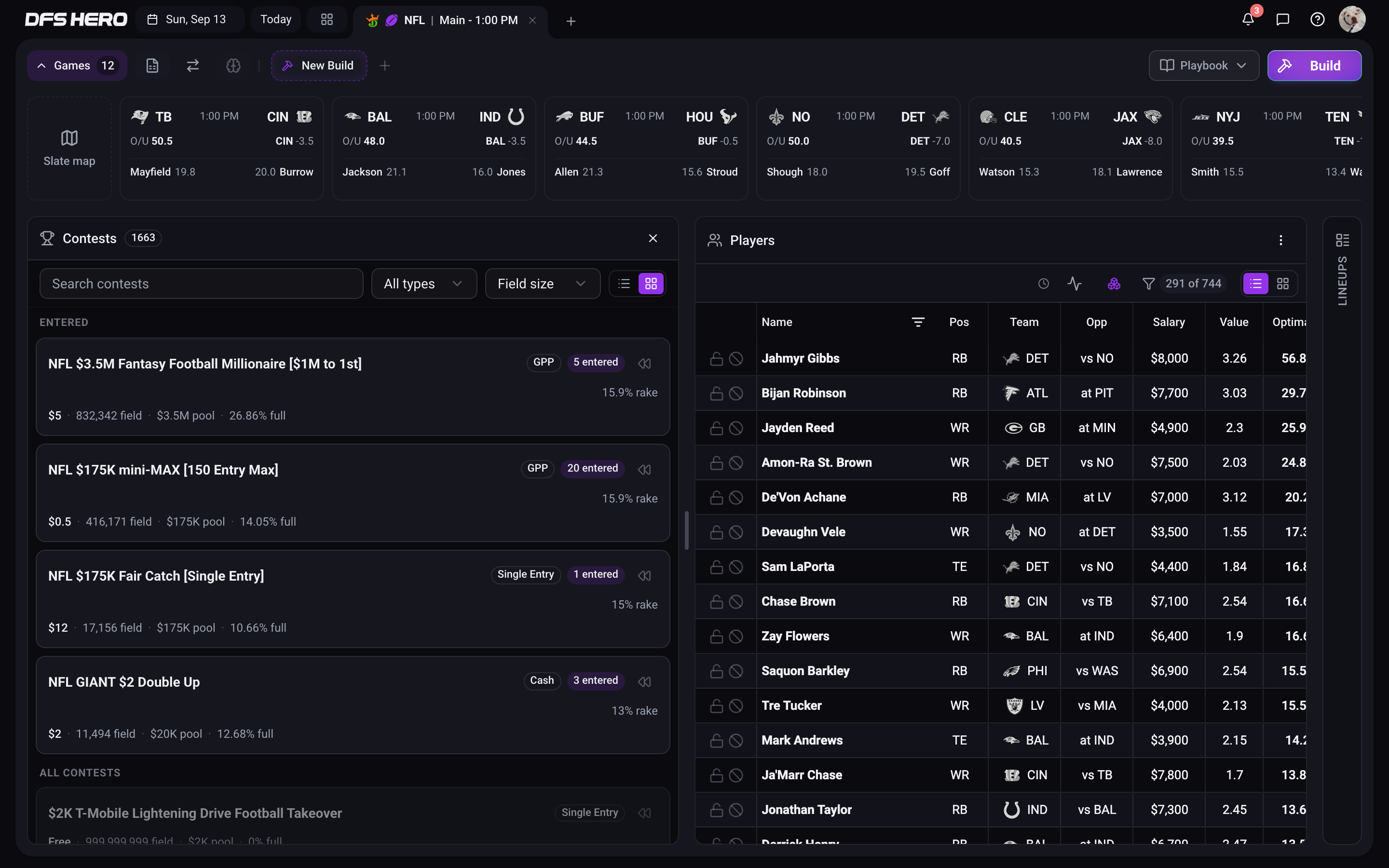Open the All types dropdown
This screenshot has width=1389, height=868.
point(423,284)
